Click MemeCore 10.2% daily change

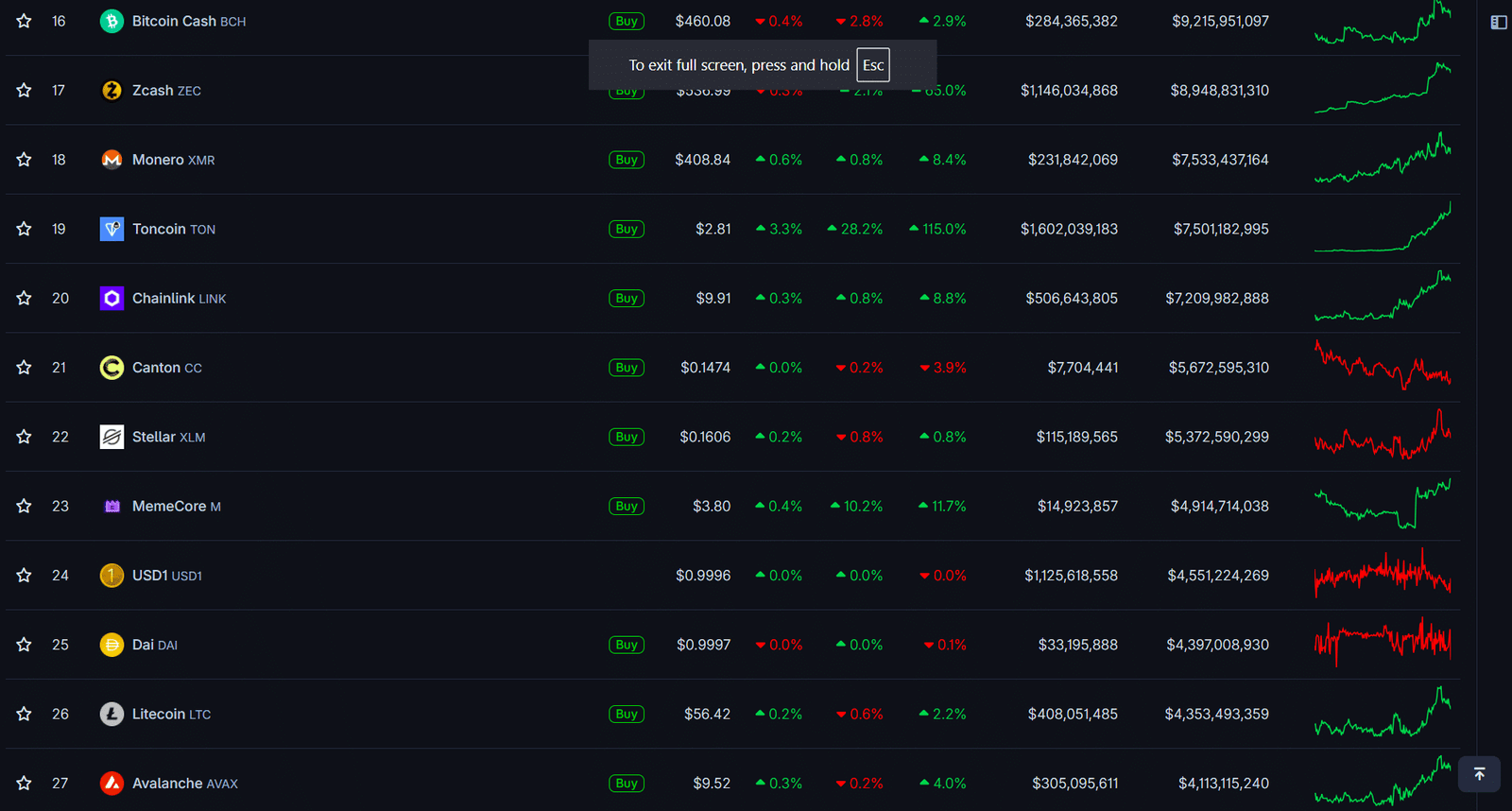coord(857,506)
